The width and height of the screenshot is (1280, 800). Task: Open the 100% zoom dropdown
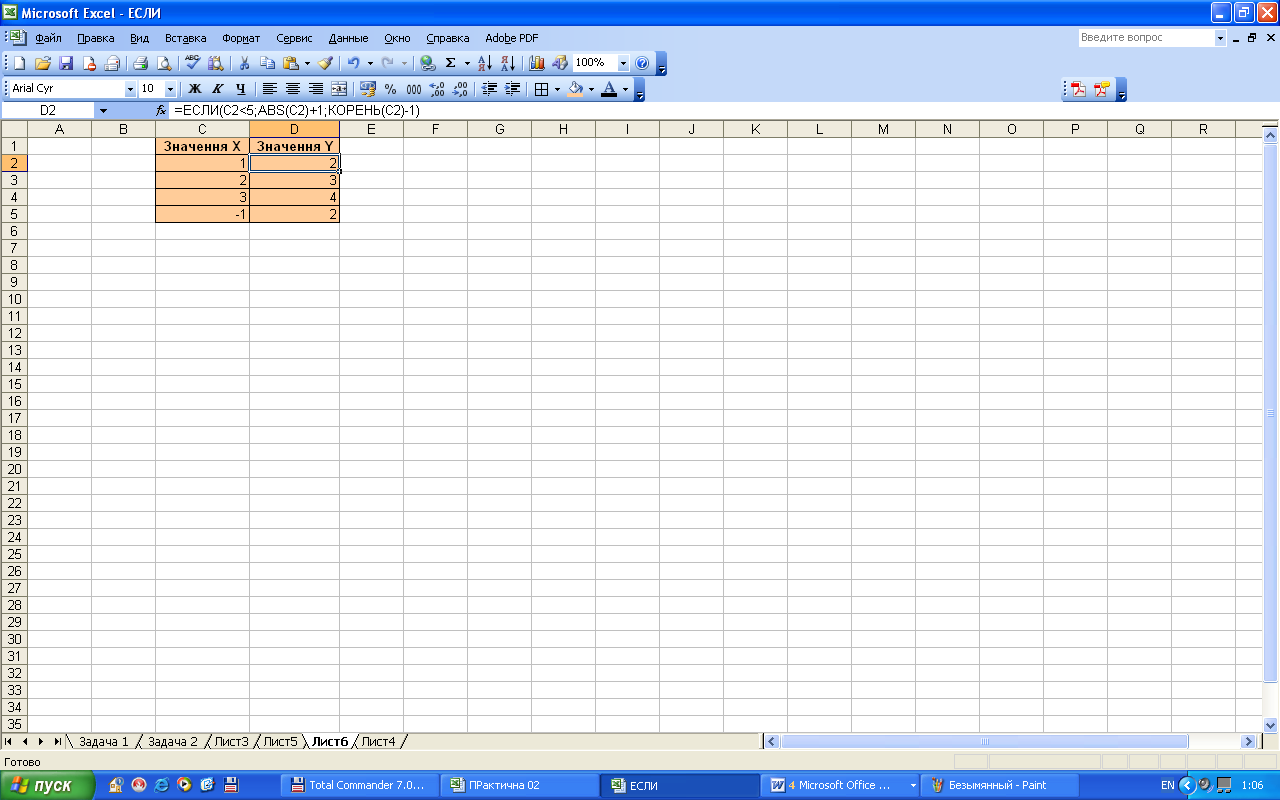click(624, 63)
